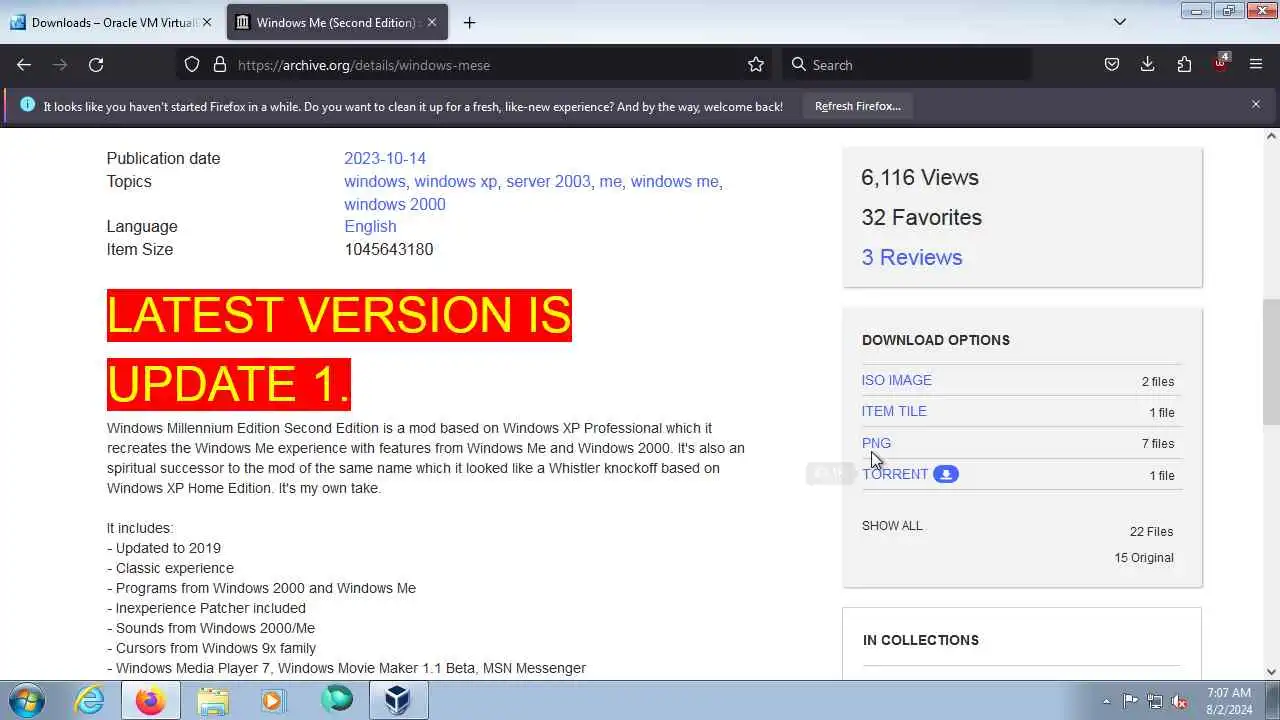1280x720 pixels.
Task: Open ITEM TILE download option
Action: tap(894, 411)
